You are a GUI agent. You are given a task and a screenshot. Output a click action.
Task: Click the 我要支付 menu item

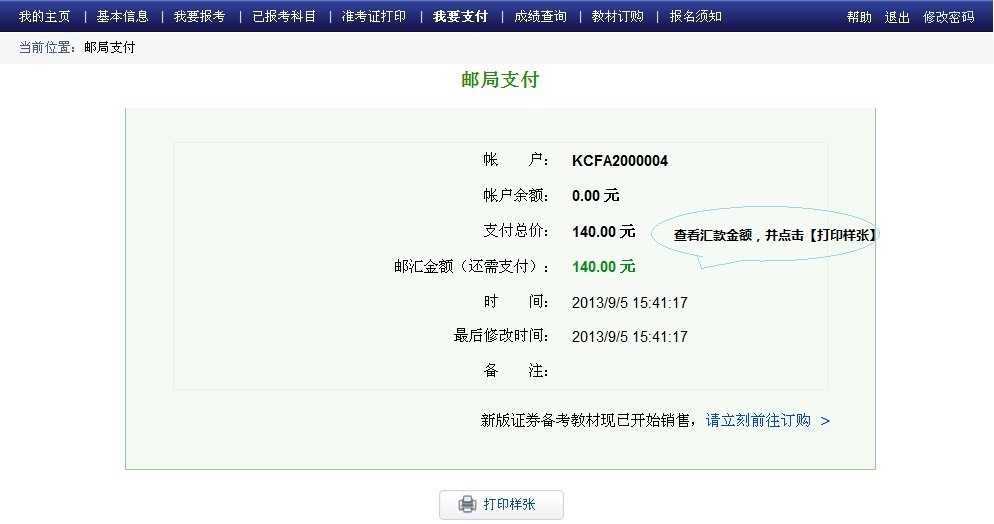(x=460, y=17)
